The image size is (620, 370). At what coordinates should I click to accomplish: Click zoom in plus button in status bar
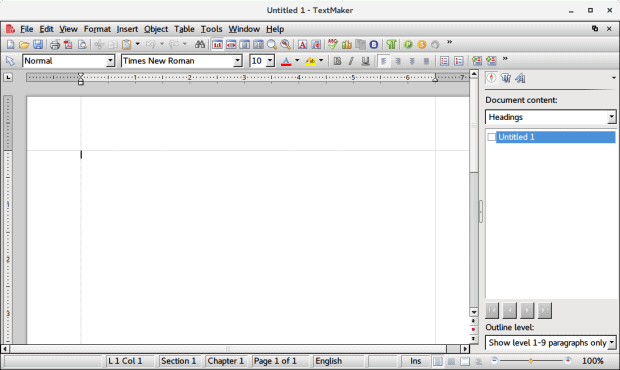[568, 360]
